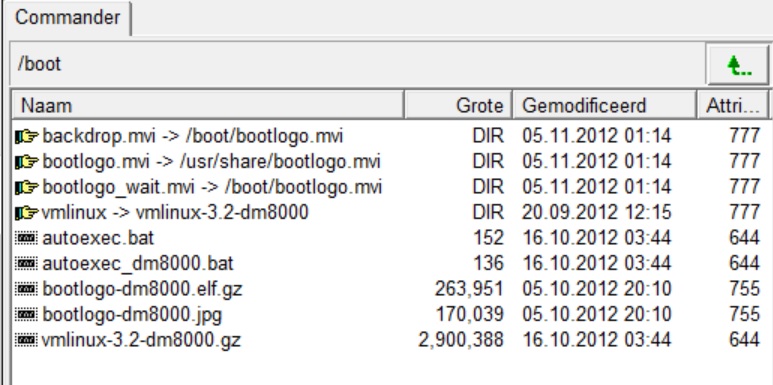Click file icon beside autoexec_dm8000.bat
This screenshot has width=773, height=385.
pyautogui.click(x=26, y=264)
